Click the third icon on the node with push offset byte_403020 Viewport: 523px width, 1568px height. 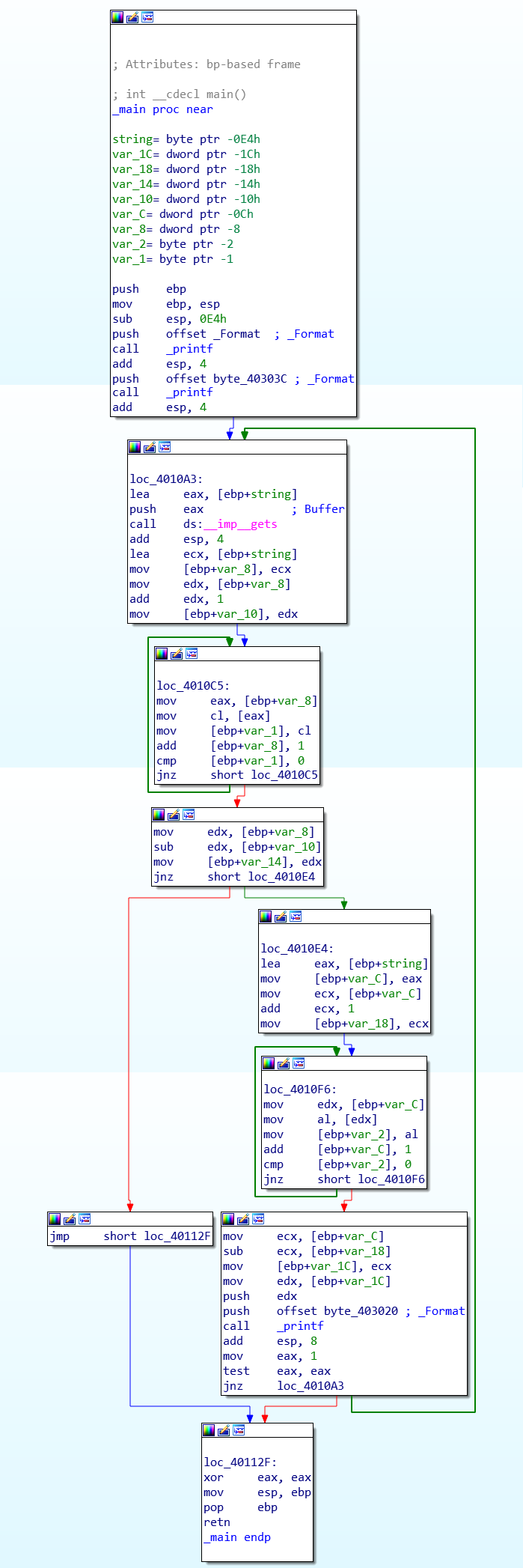point(258,1219)
